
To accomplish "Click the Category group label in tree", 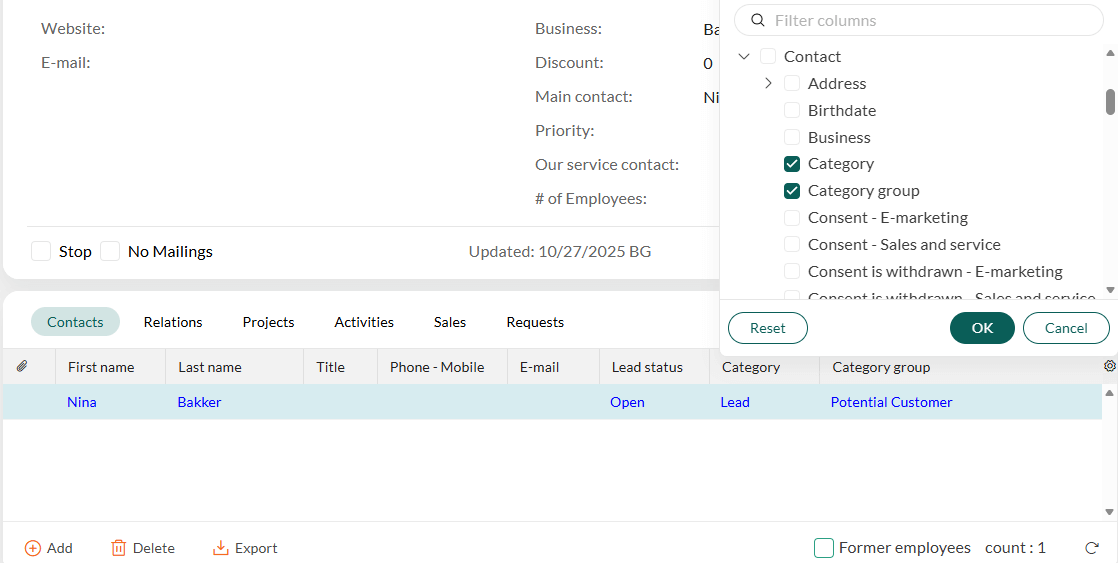I will 863,191.
